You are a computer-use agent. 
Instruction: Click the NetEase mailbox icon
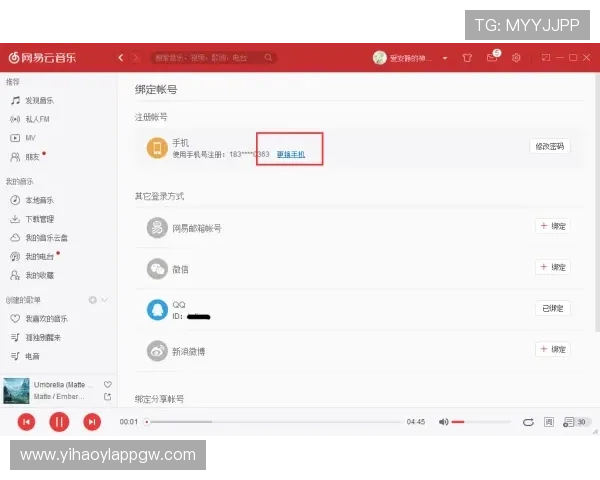pyautogui.click(x=157, y=228)
